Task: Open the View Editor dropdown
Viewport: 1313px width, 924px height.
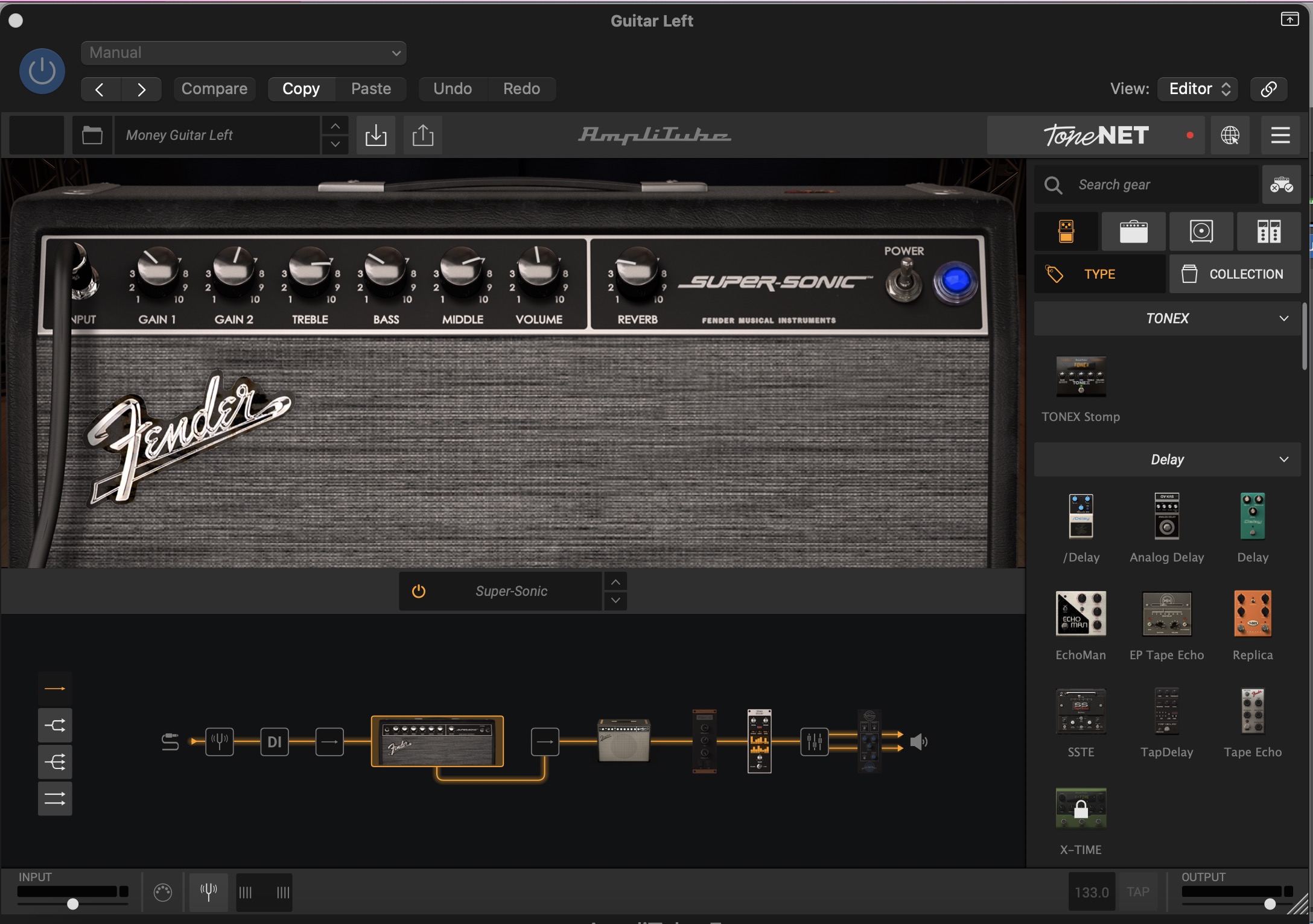Action: [x=1198, y=89]
